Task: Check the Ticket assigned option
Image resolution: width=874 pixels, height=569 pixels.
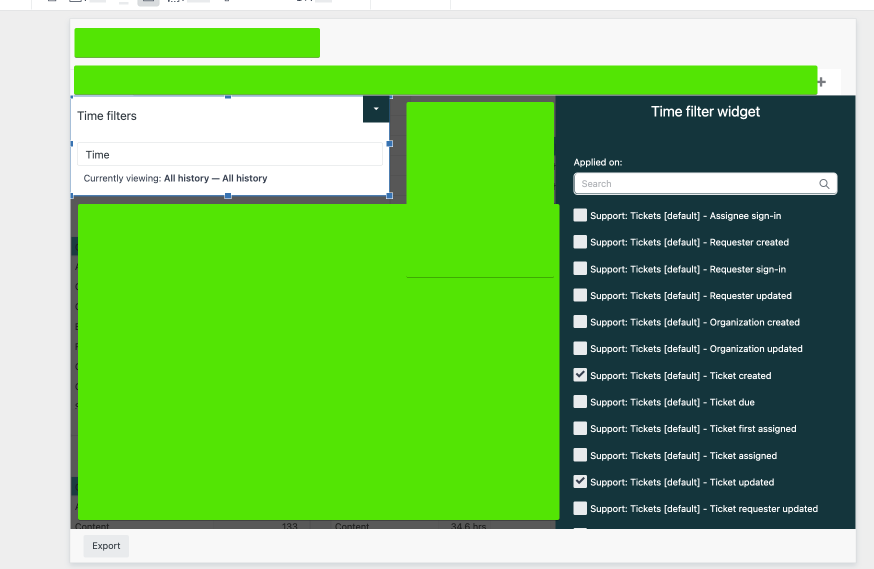Action: [x=580, y=455]
